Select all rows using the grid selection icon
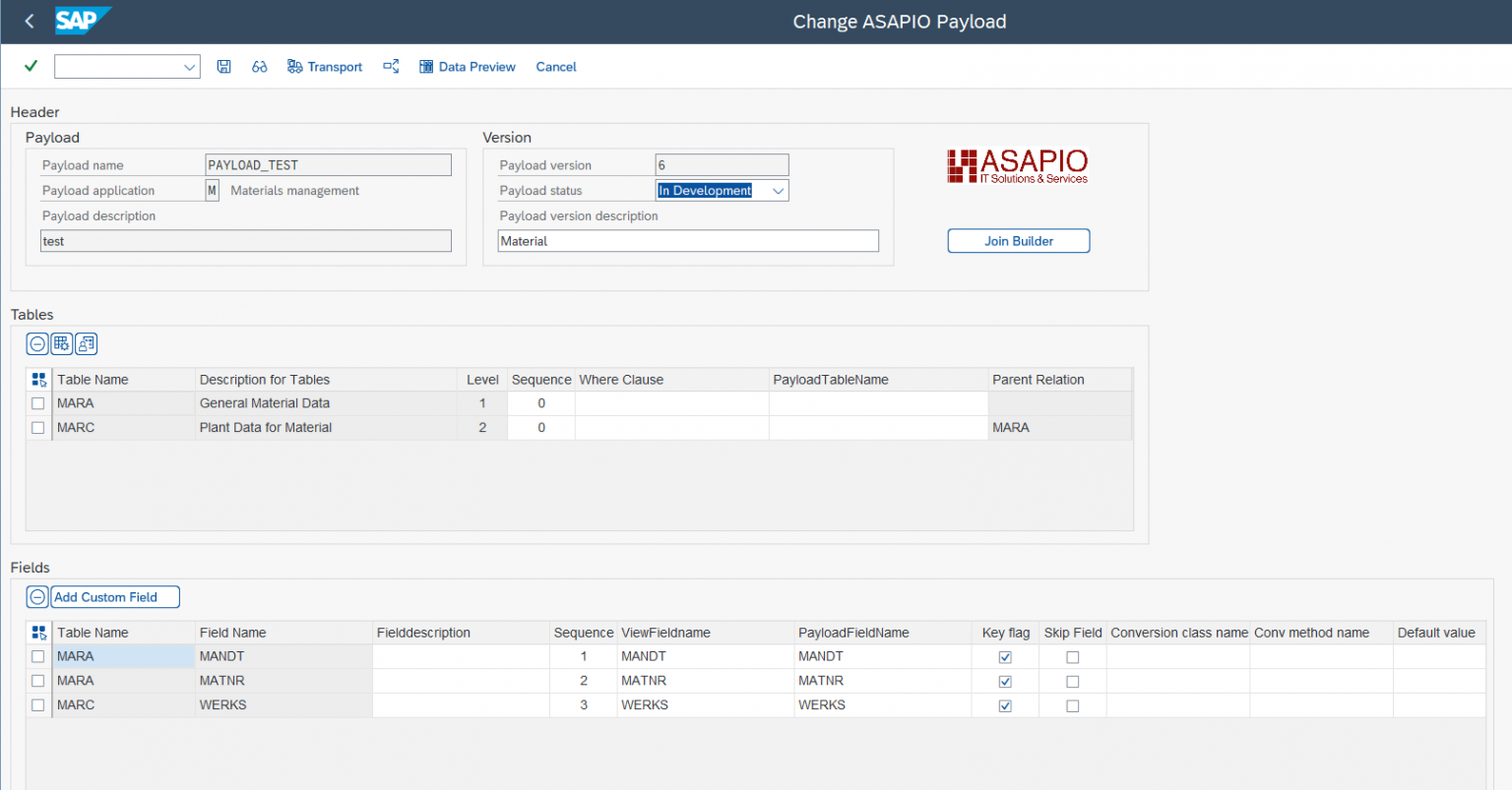This screenshot has width=1512, height=790. [37, 379]
